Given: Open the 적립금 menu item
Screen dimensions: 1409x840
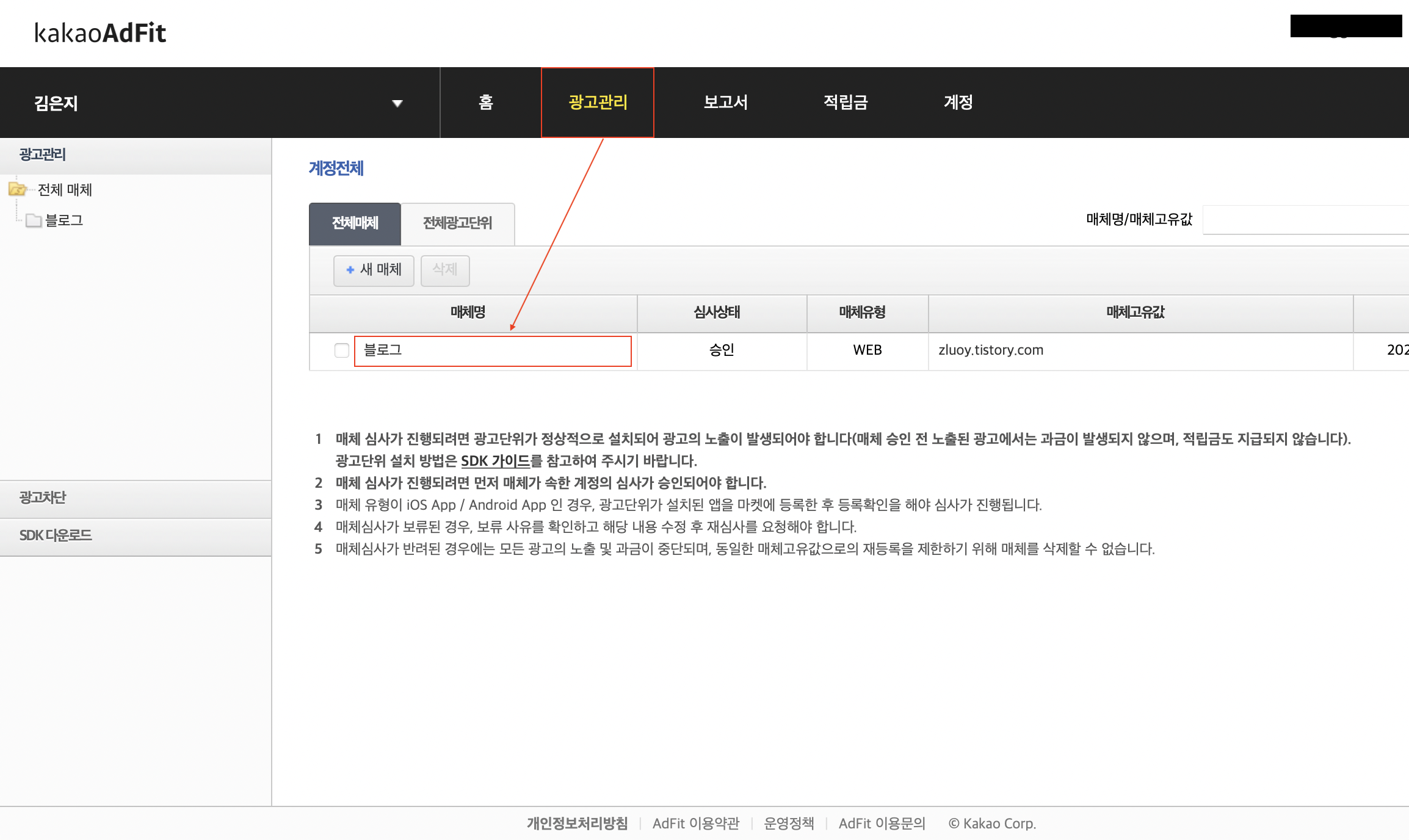Looking at the screenshot, I should click(846, 103).
